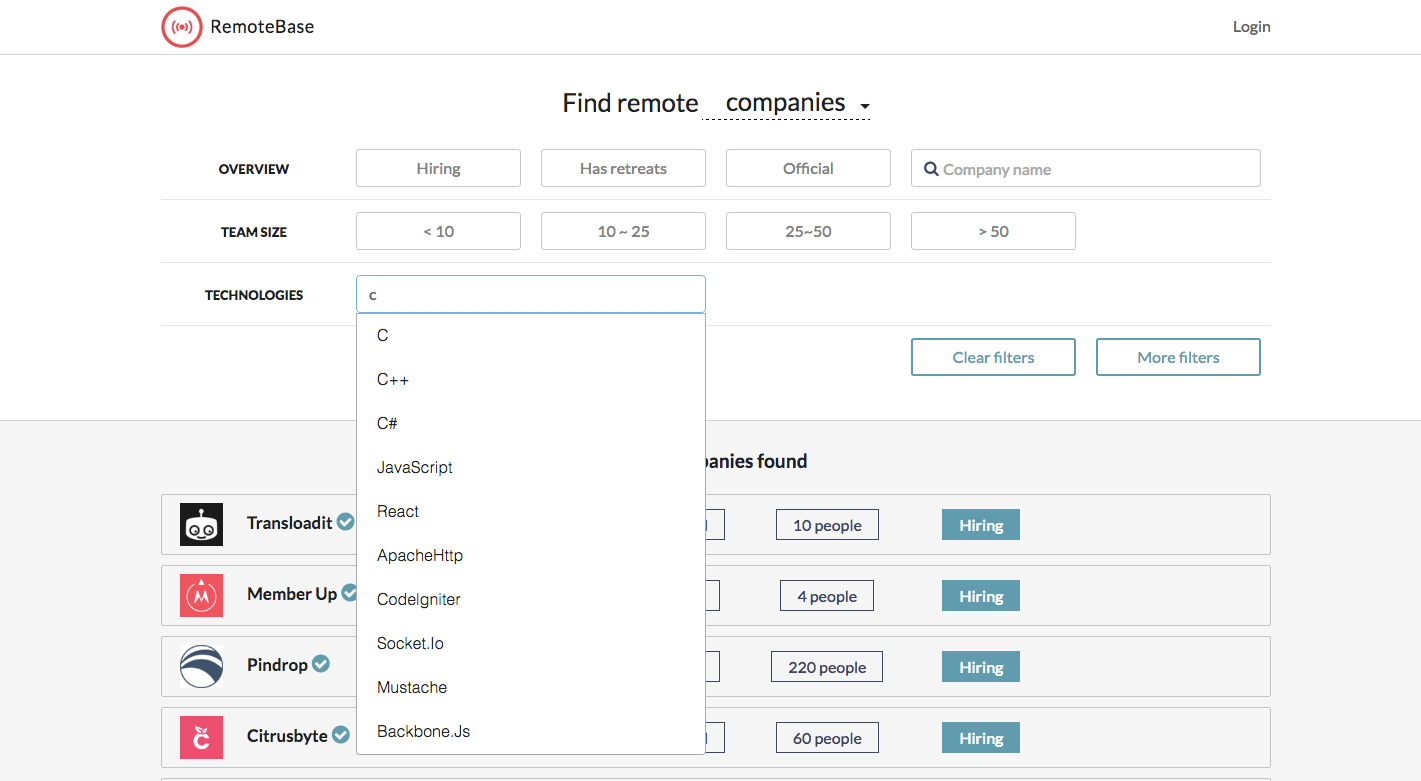
Task: Select Mustache from the suggestions list
Action: 531,688
